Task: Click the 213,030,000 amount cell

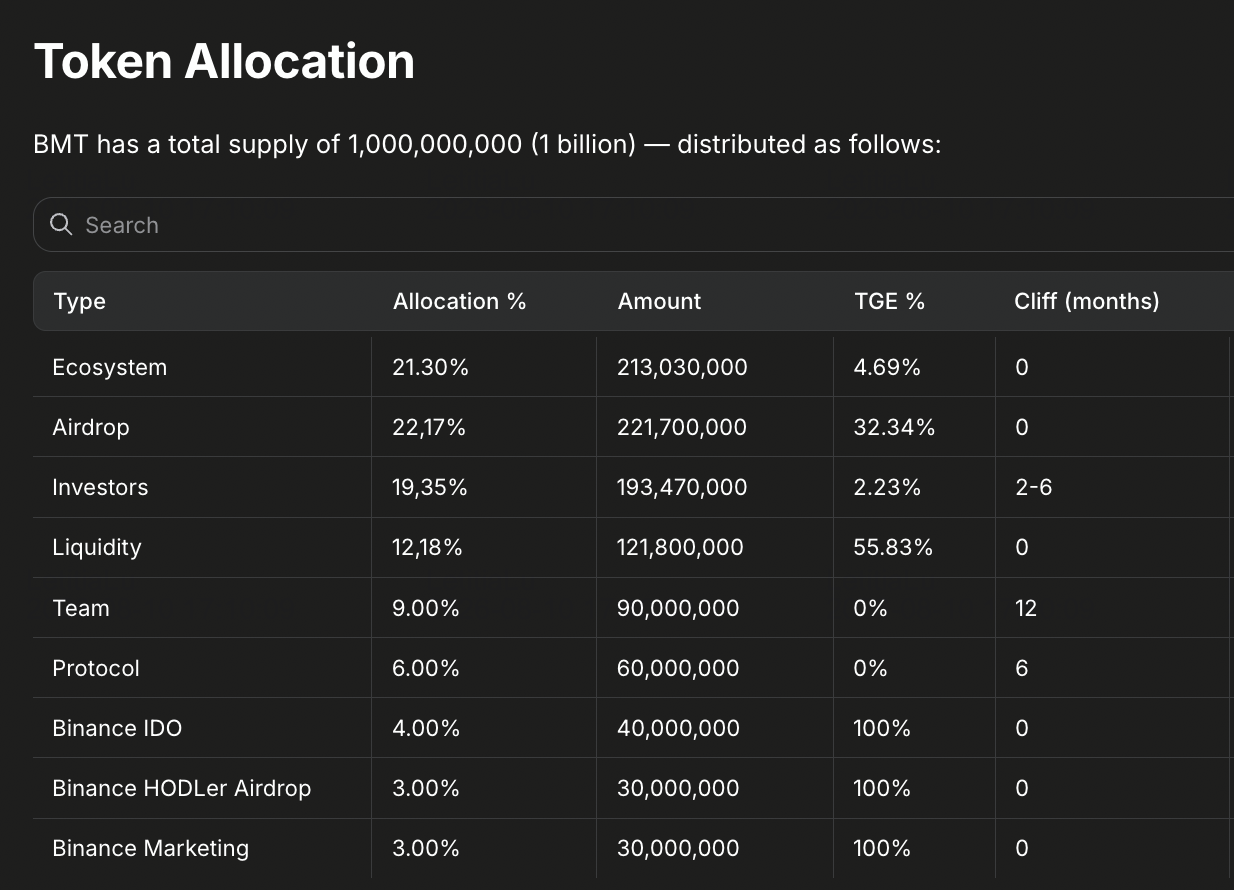Action: click(x=682, y=367)
